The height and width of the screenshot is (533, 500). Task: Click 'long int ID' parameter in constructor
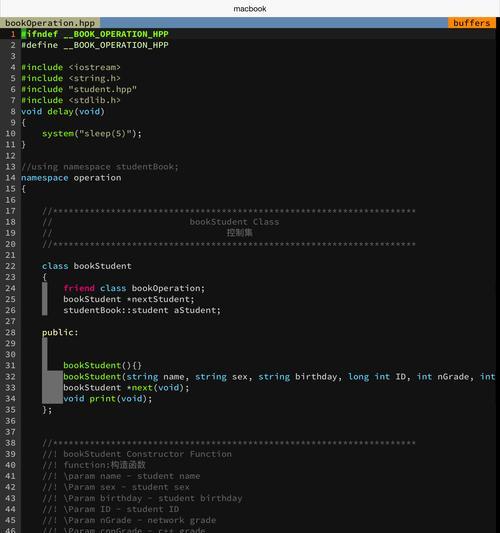(377, 377)
